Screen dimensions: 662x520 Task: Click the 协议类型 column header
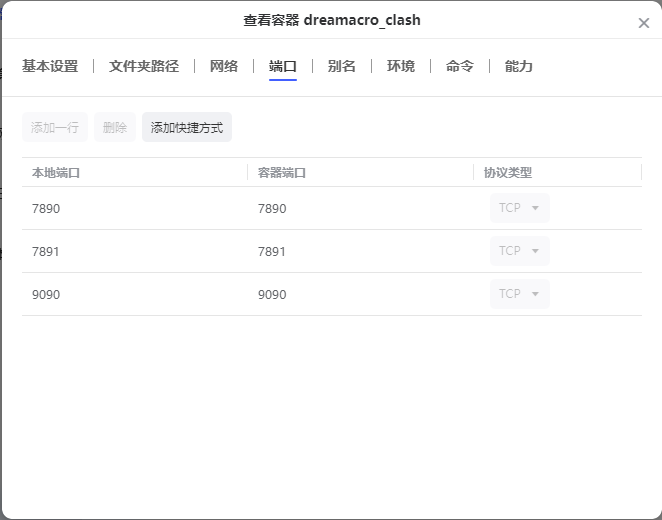pos(508,173)
